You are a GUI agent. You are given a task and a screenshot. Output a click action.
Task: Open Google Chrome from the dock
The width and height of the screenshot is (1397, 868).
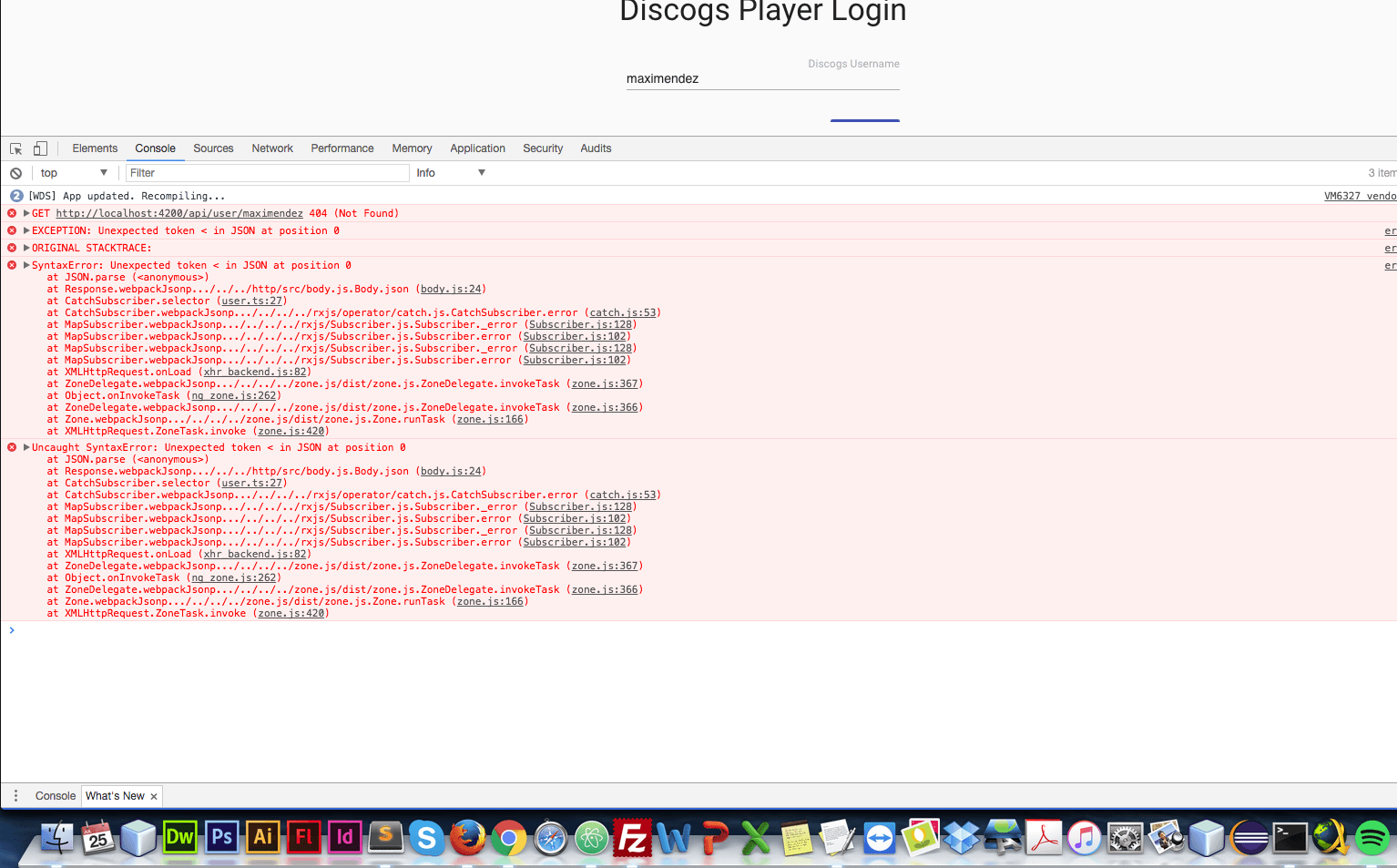tap(509, 838)
